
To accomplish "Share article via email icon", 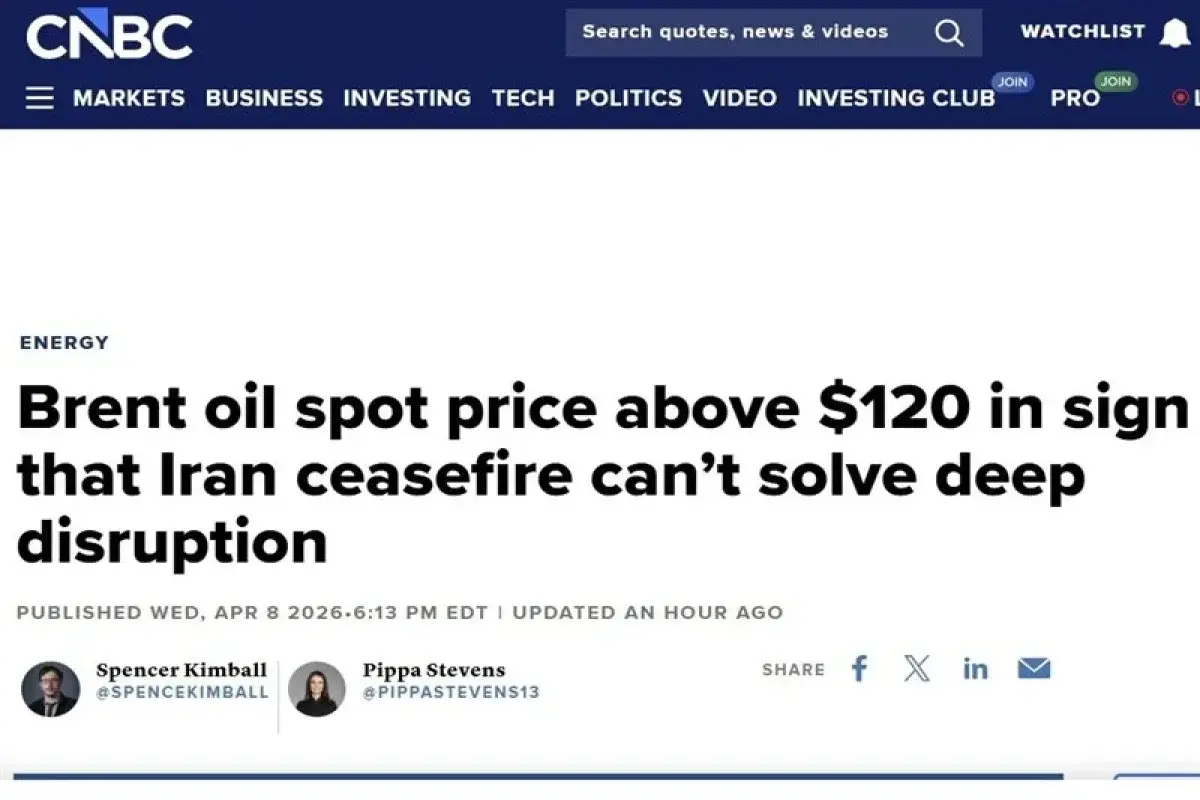I will (1034, 669).
